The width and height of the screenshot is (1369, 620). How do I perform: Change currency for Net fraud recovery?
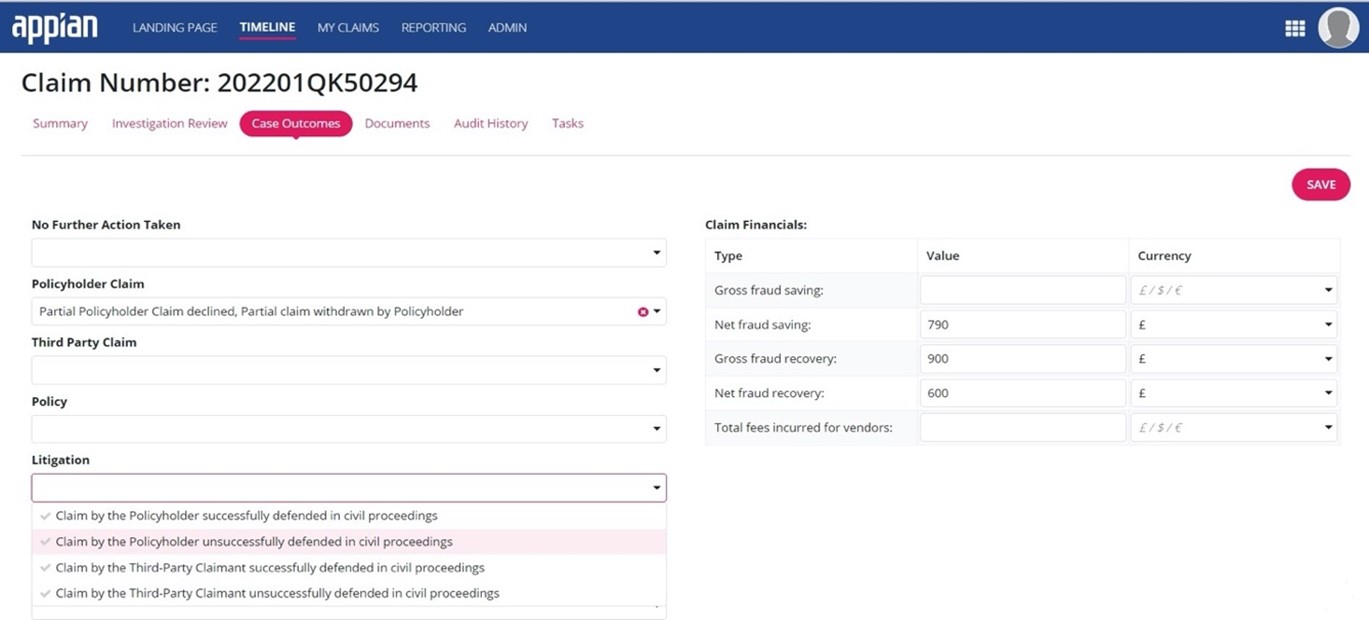pos(1234,393)
